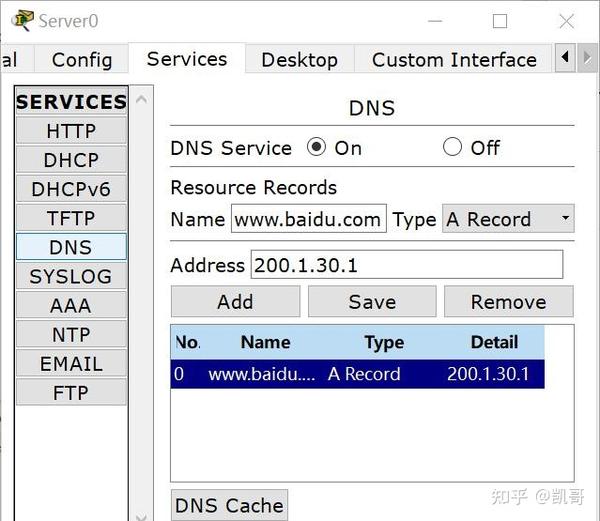Screen dimensions: 600x521
Task: Open the DHCPv6 service settings
Action: pos(71,189)
